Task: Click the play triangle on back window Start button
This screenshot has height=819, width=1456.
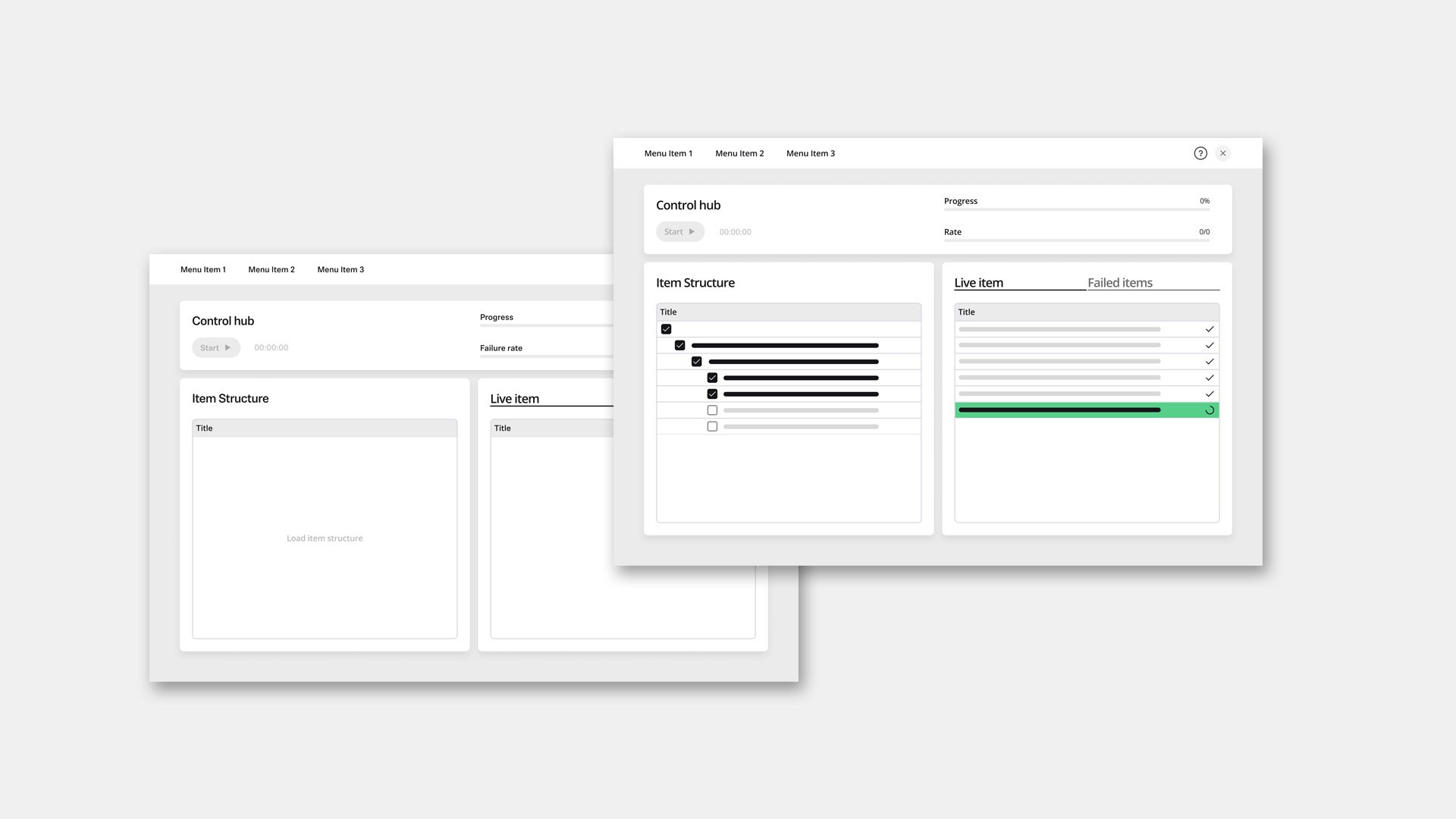Action: pos(227,348)
